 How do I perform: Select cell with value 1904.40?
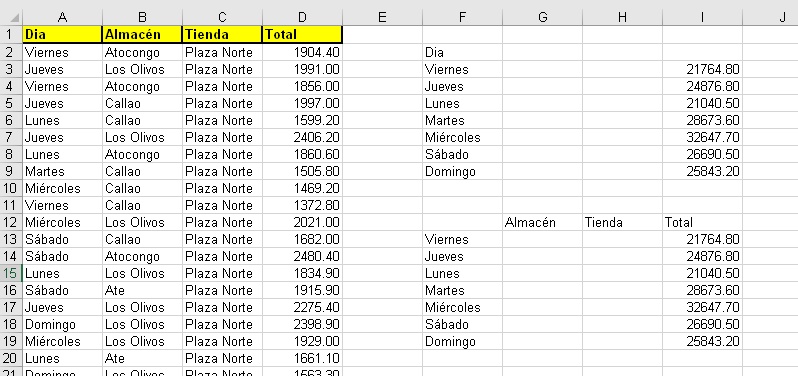302,52
